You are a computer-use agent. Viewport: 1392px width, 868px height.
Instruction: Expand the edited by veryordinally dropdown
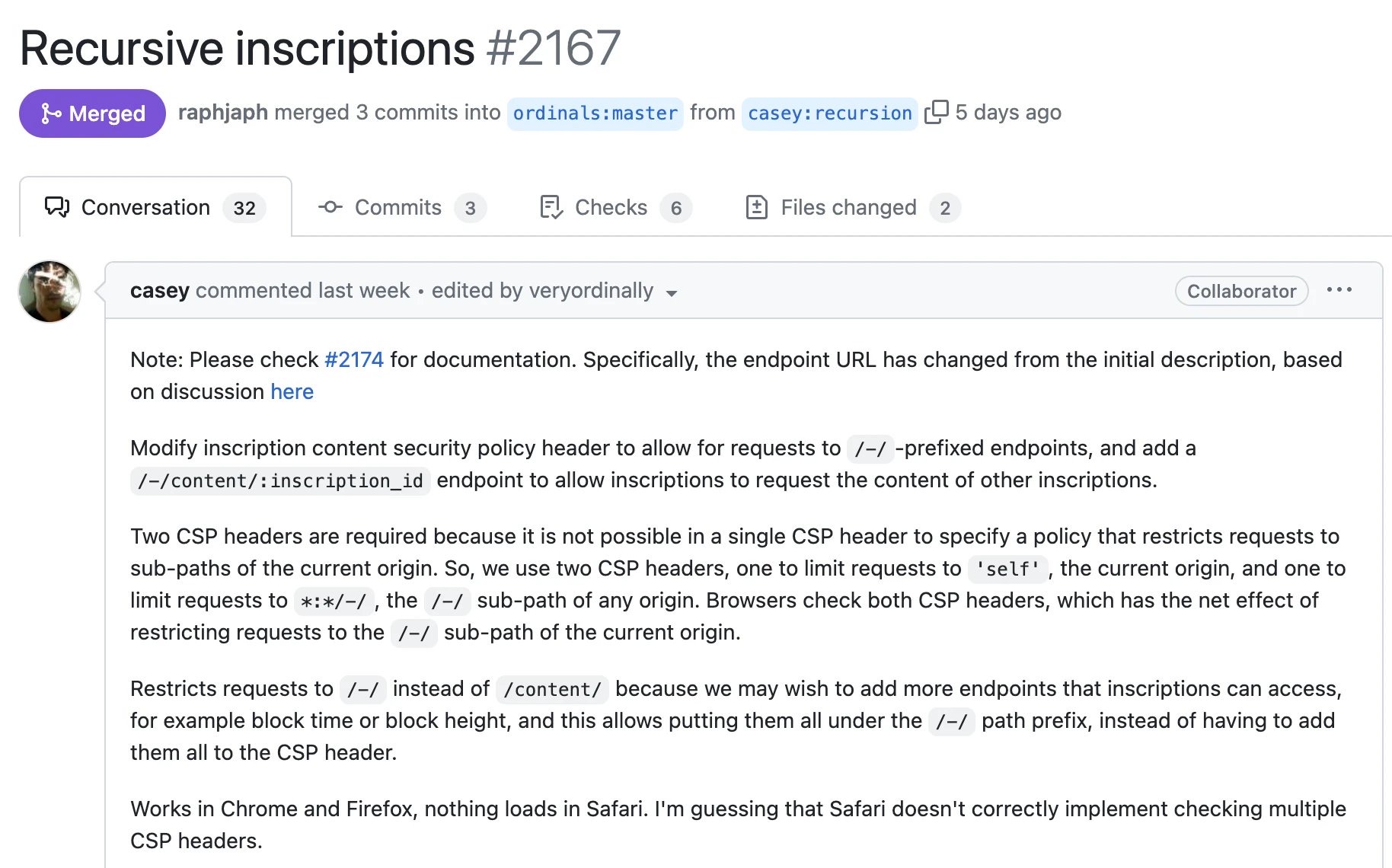pyautogui.click(x=671, y=293)
